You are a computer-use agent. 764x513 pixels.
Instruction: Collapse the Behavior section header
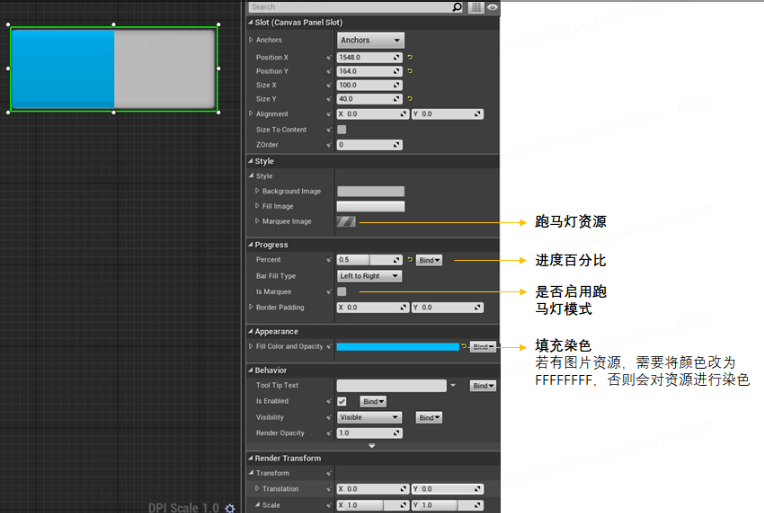click(250, 370)
